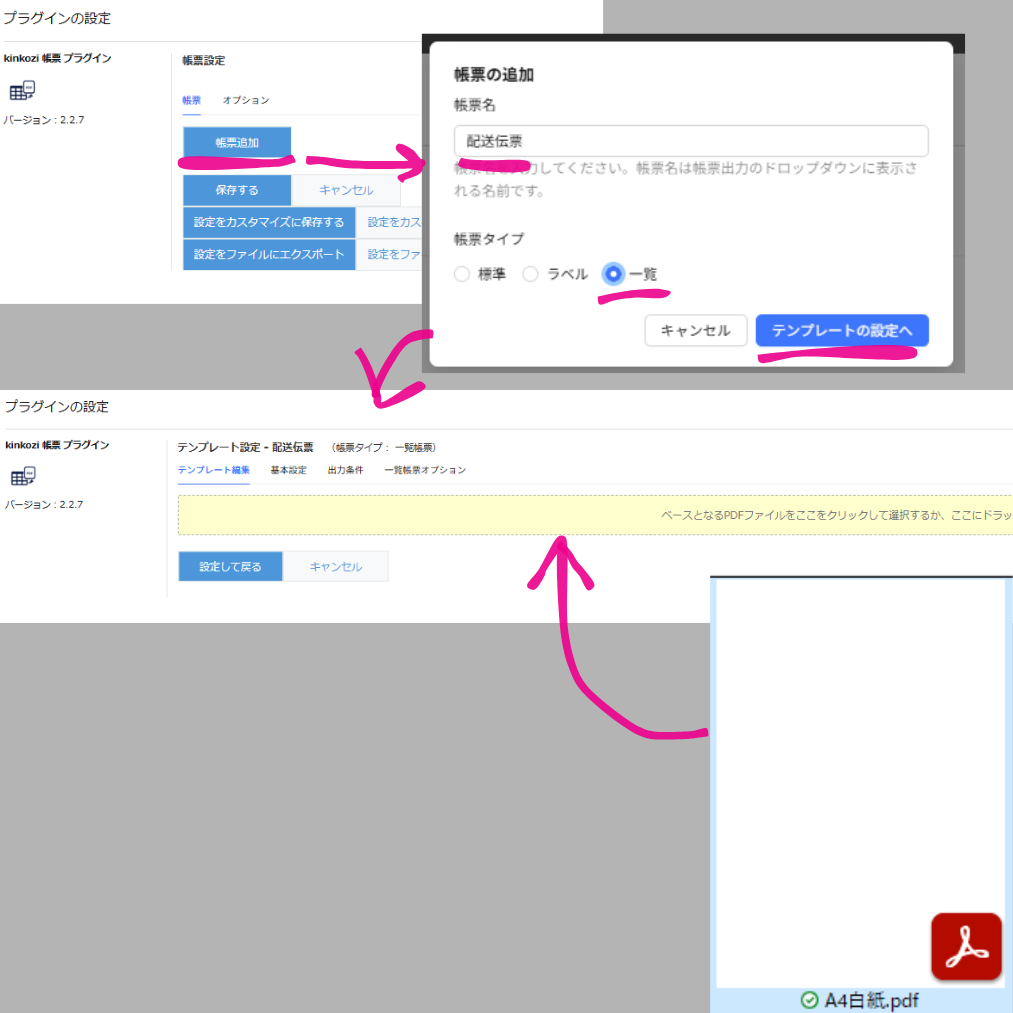1013x1013 pixels.
Task: Click the yellow base PDF file drop area
Action: coord(595,514)
